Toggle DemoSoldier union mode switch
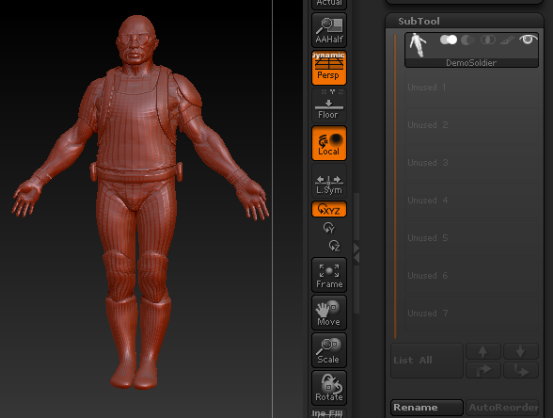The width and height of the screenshot is (554, 418). [448, 40]
